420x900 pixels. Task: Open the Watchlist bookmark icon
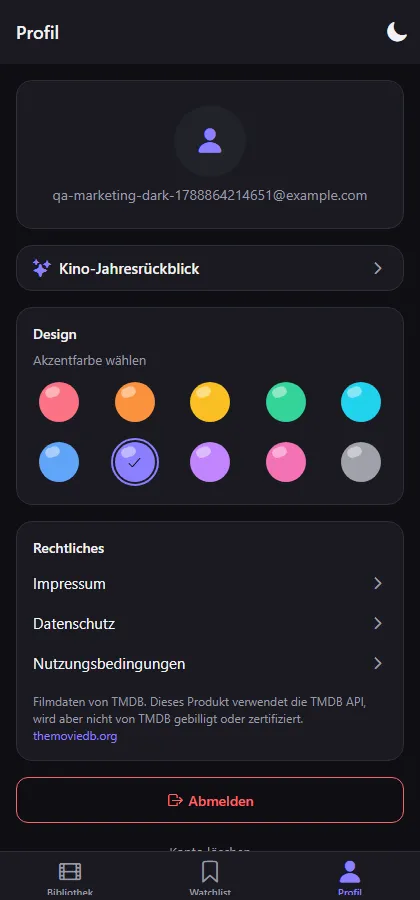[x=210, y=872]
